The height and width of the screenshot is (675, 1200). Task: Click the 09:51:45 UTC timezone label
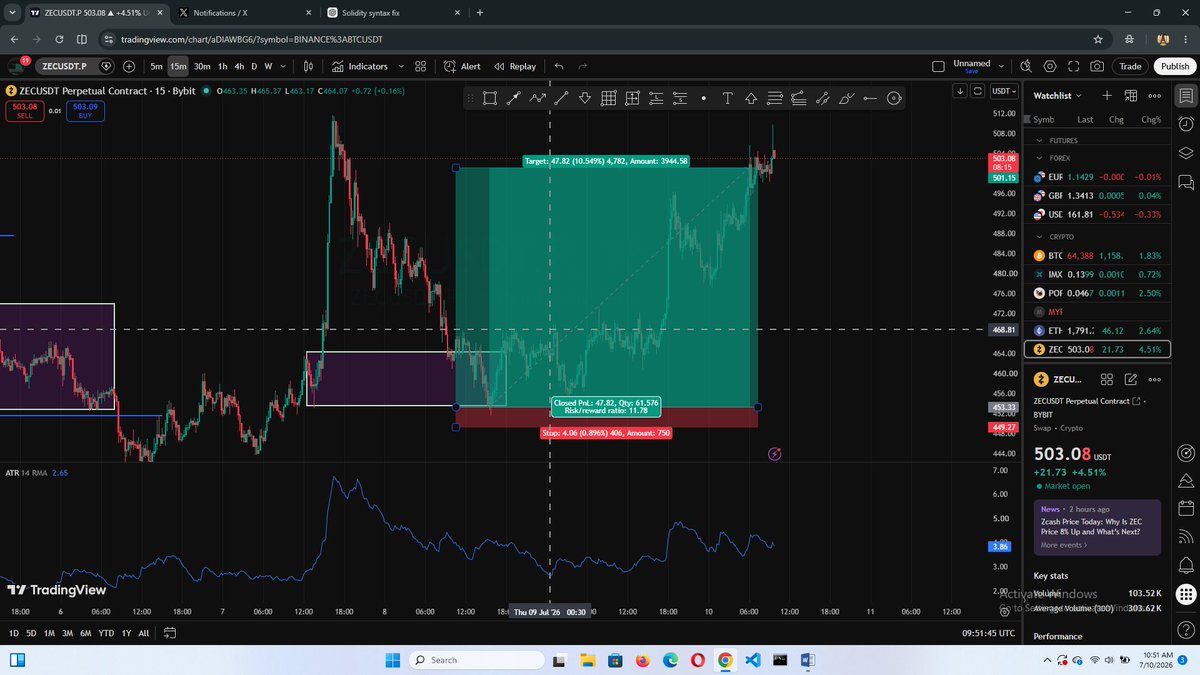point(988,633)
